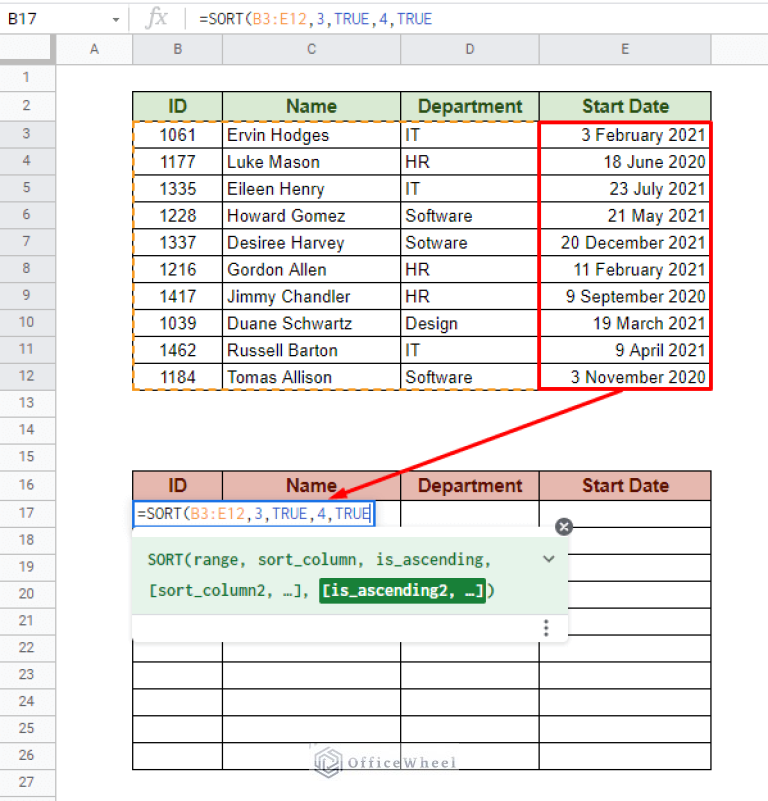Select row 17 header

click(27, 513)
